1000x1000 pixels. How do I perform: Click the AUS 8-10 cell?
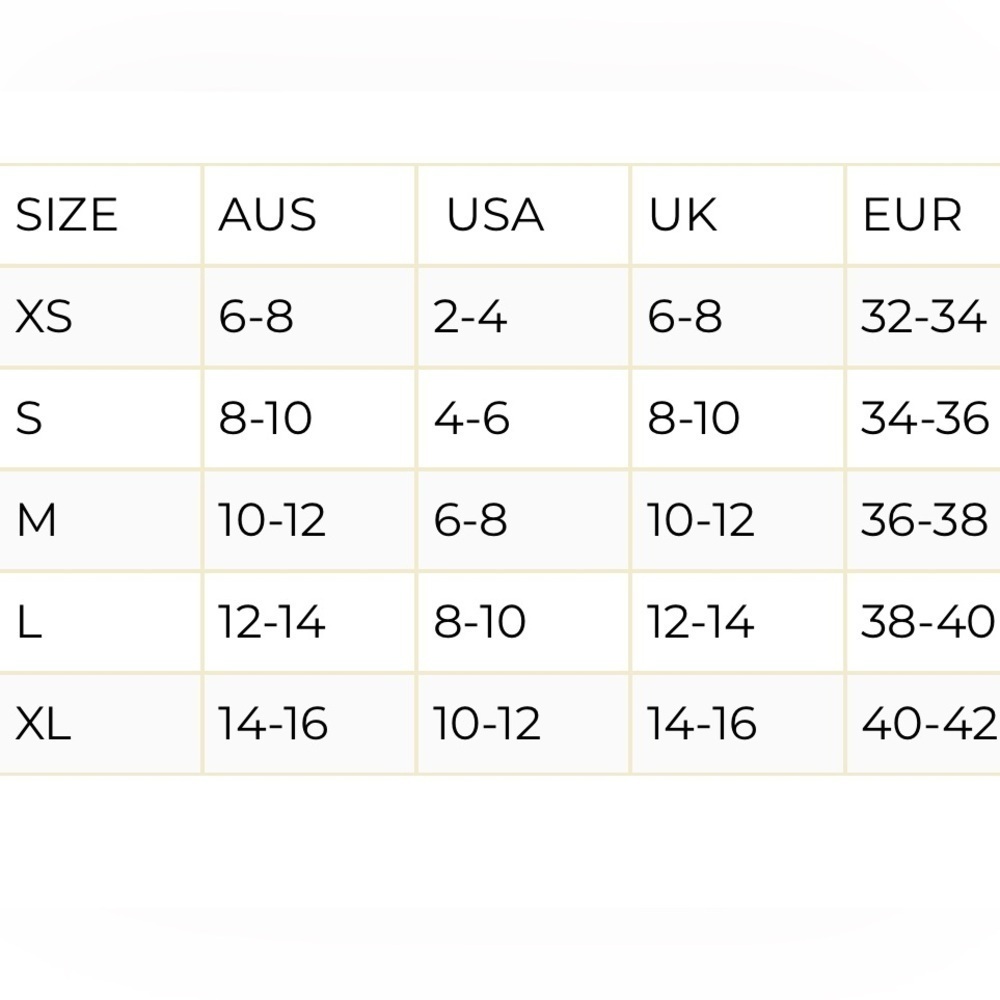(265, 419)
